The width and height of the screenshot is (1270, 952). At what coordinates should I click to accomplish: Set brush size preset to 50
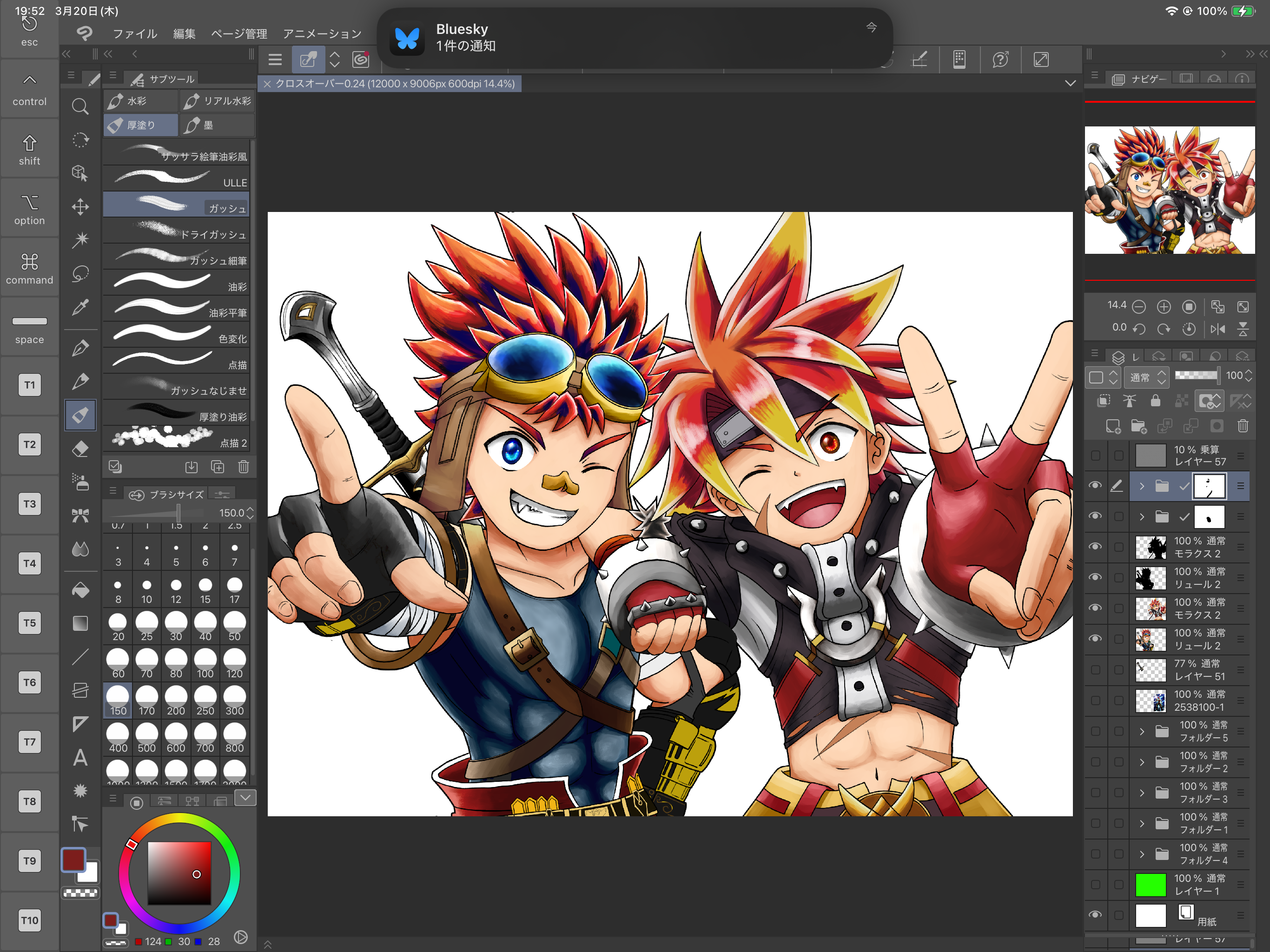tap(234, 627)
